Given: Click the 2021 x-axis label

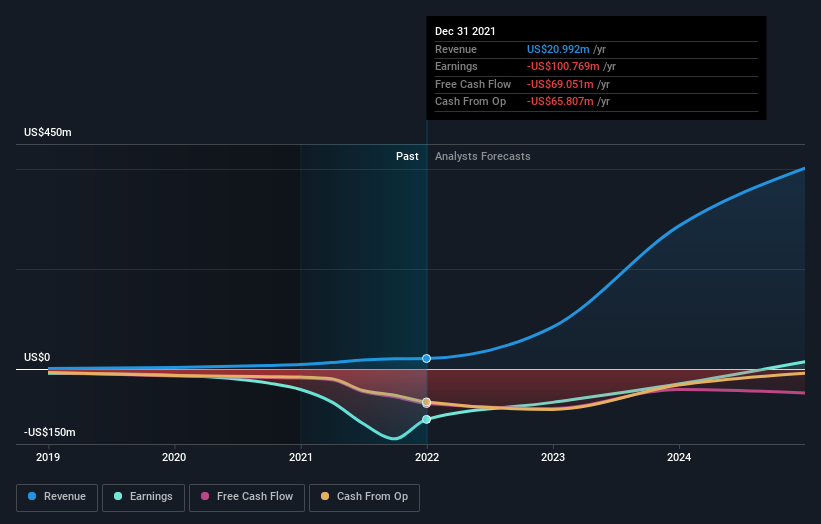Looking at the screenshot, I should (x=301, y=458).
